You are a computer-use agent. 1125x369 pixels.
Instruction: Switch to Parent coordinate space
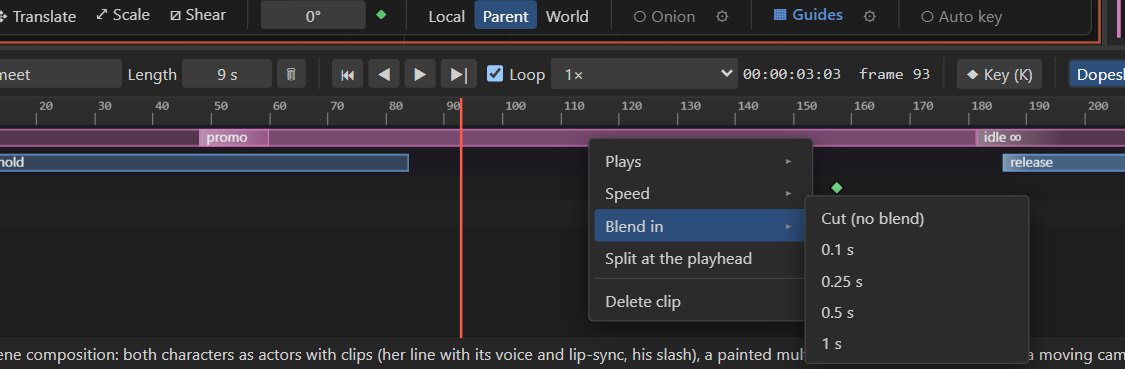pos(506,17)
